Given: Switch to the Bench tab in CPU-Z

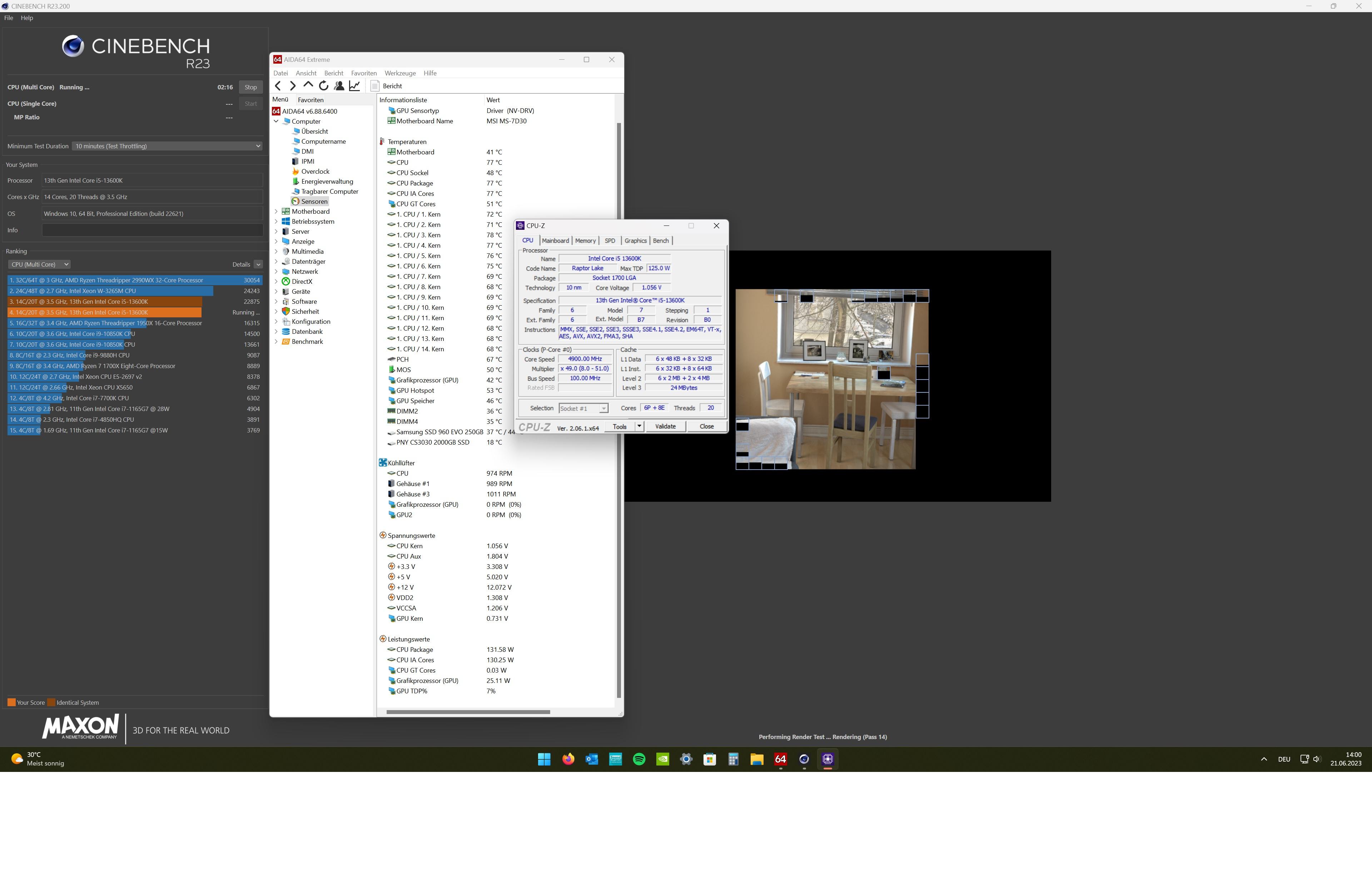Looking at the screenshot, I should (660, 241).
